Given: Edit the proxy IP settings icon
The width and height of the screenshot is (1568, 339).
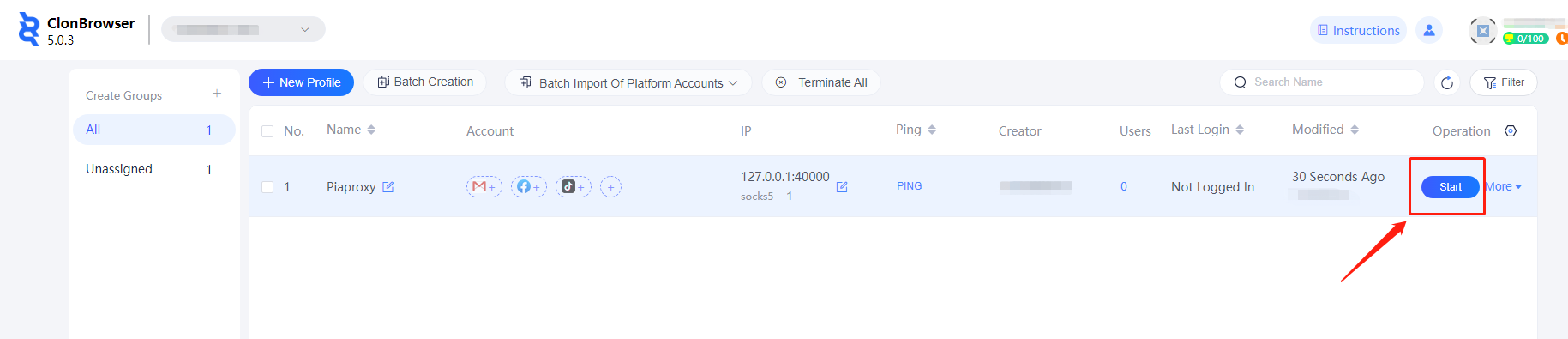Looking at the screenshot, I should 842,186.
